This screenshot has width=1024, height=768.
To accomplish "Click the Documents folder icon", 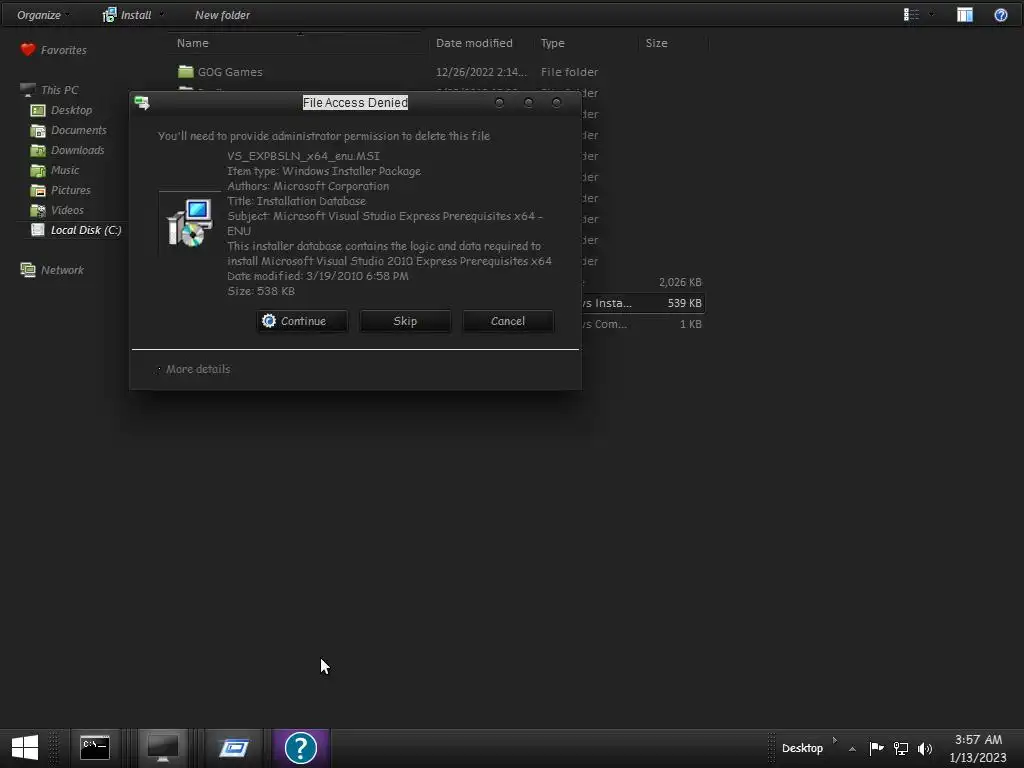I will click(38, 130).
